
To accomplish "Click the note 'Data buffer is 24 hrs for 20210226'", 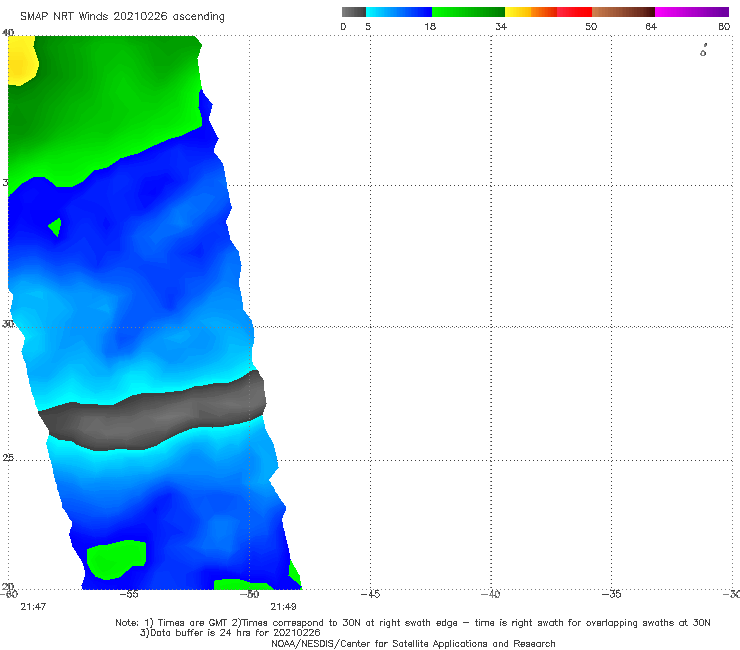I will point(230,633).
